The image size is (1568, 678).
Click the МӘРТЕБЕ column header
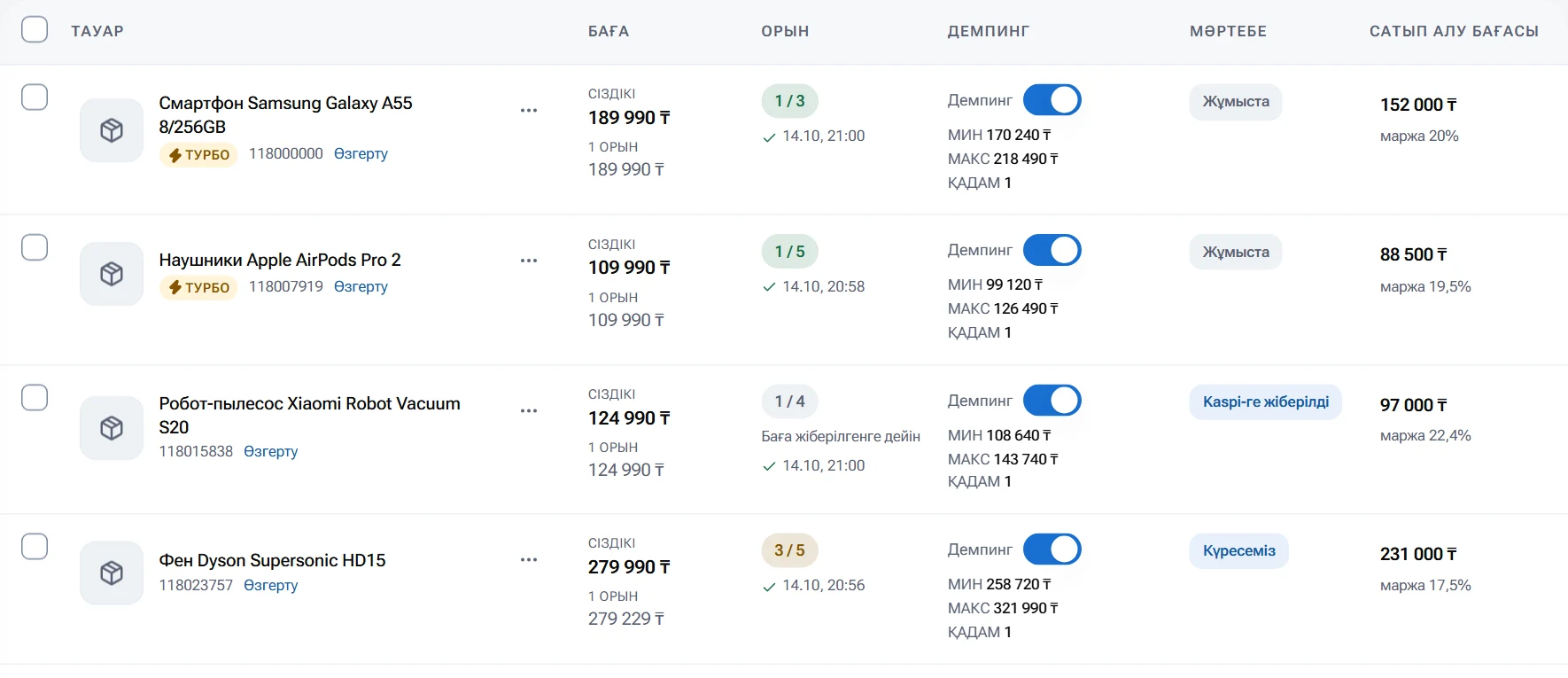1228,31
